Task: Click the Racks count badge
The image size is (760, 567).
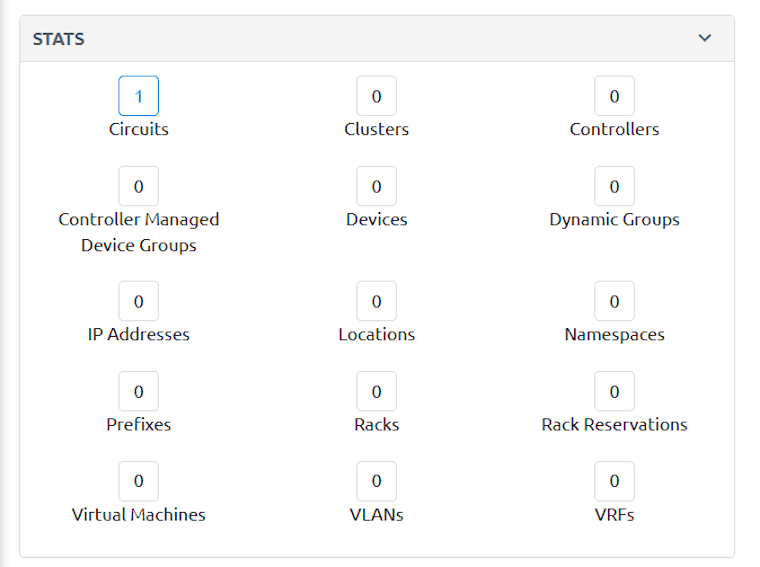Action: pos(376,391)
